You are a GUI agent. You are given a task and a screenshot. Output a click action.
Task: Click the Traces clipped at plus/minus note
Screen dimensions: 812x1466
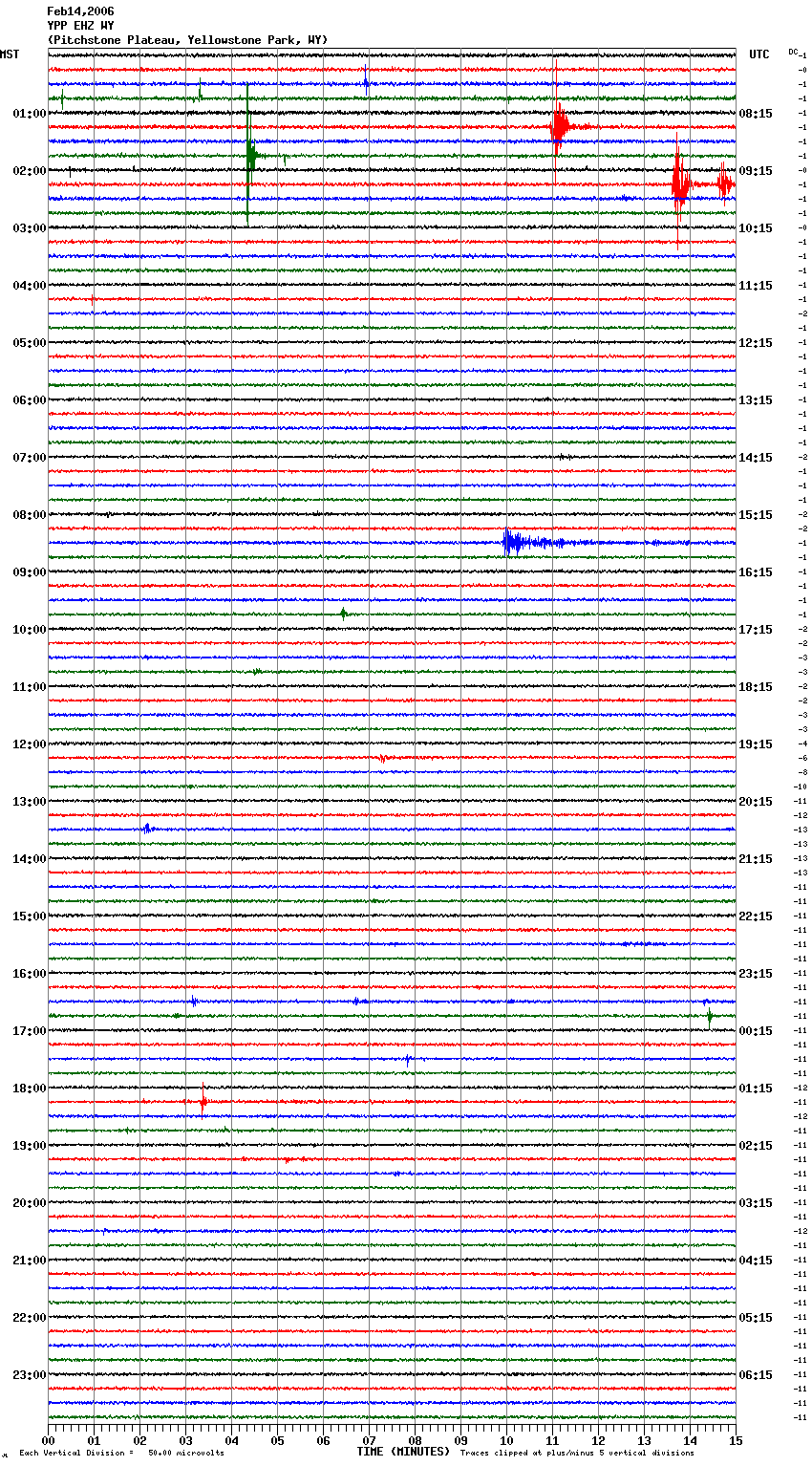[577, 1454]
